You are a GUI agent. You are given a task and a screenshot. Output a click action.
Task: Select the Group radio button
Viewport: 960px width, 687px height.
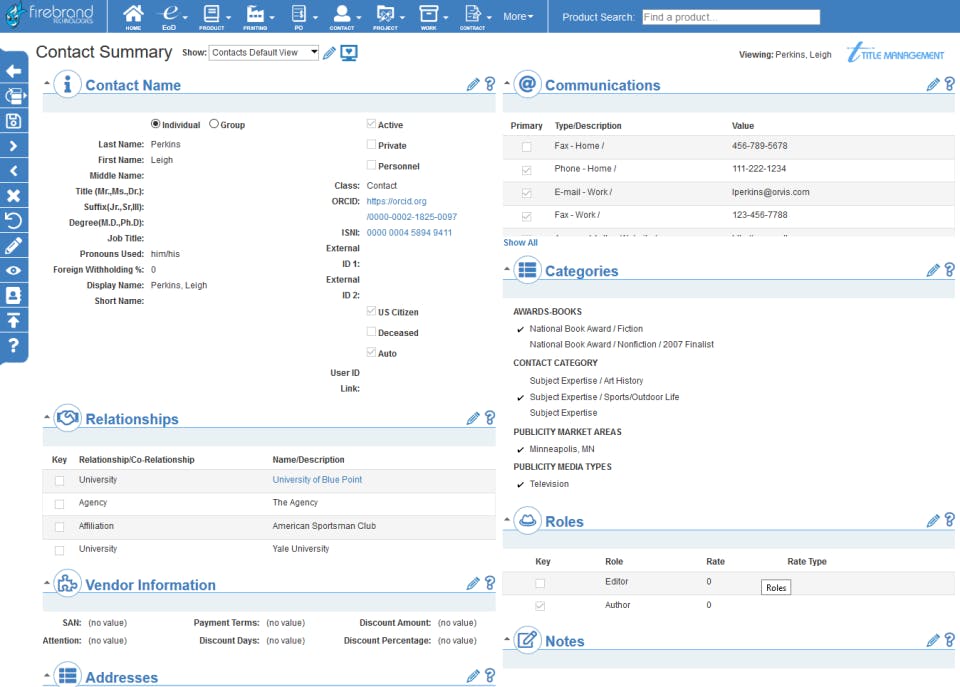click(214, 125)
